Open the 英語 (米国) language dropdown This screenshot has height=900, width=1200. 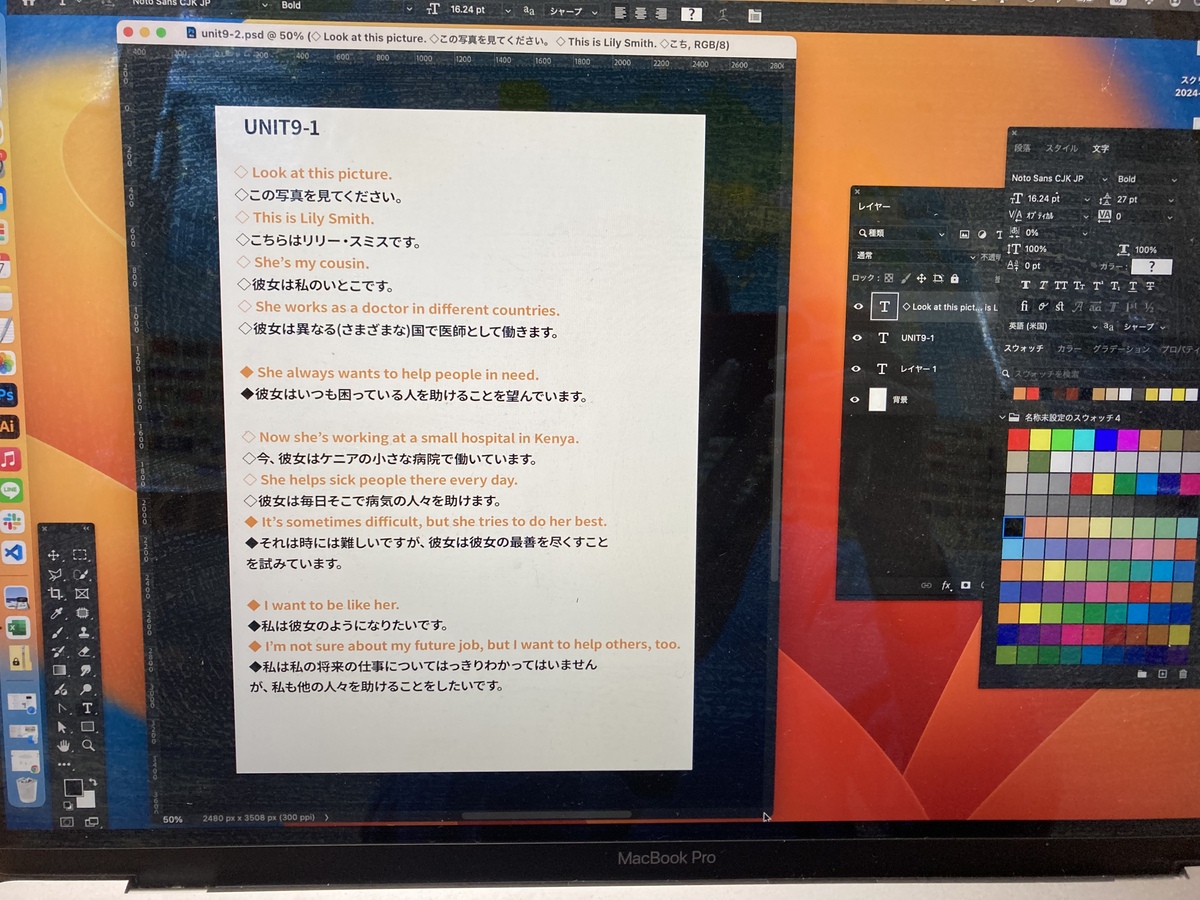[1052, 326]
